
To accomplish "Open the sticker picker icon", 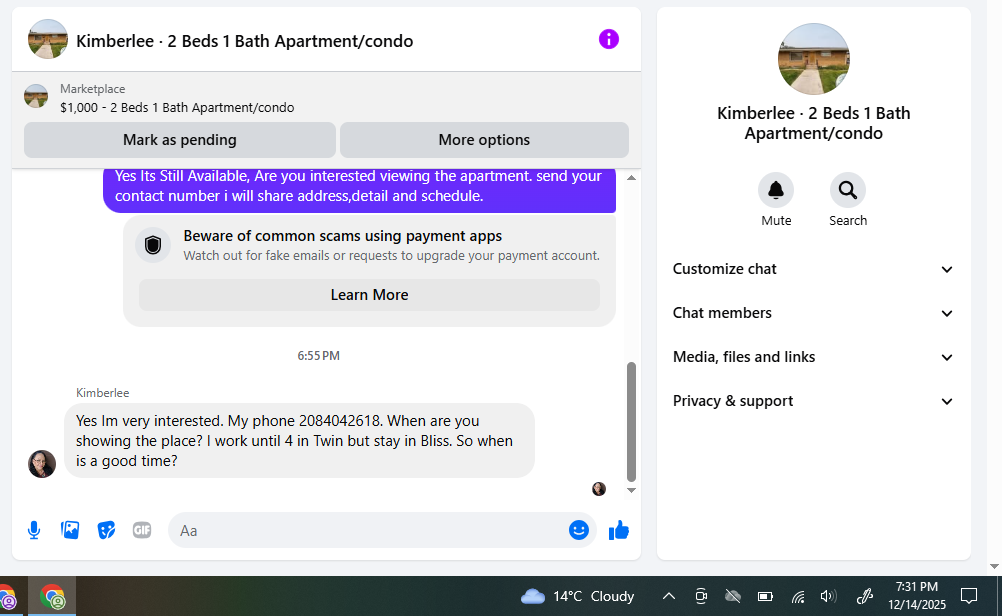I will pos(106,530).
